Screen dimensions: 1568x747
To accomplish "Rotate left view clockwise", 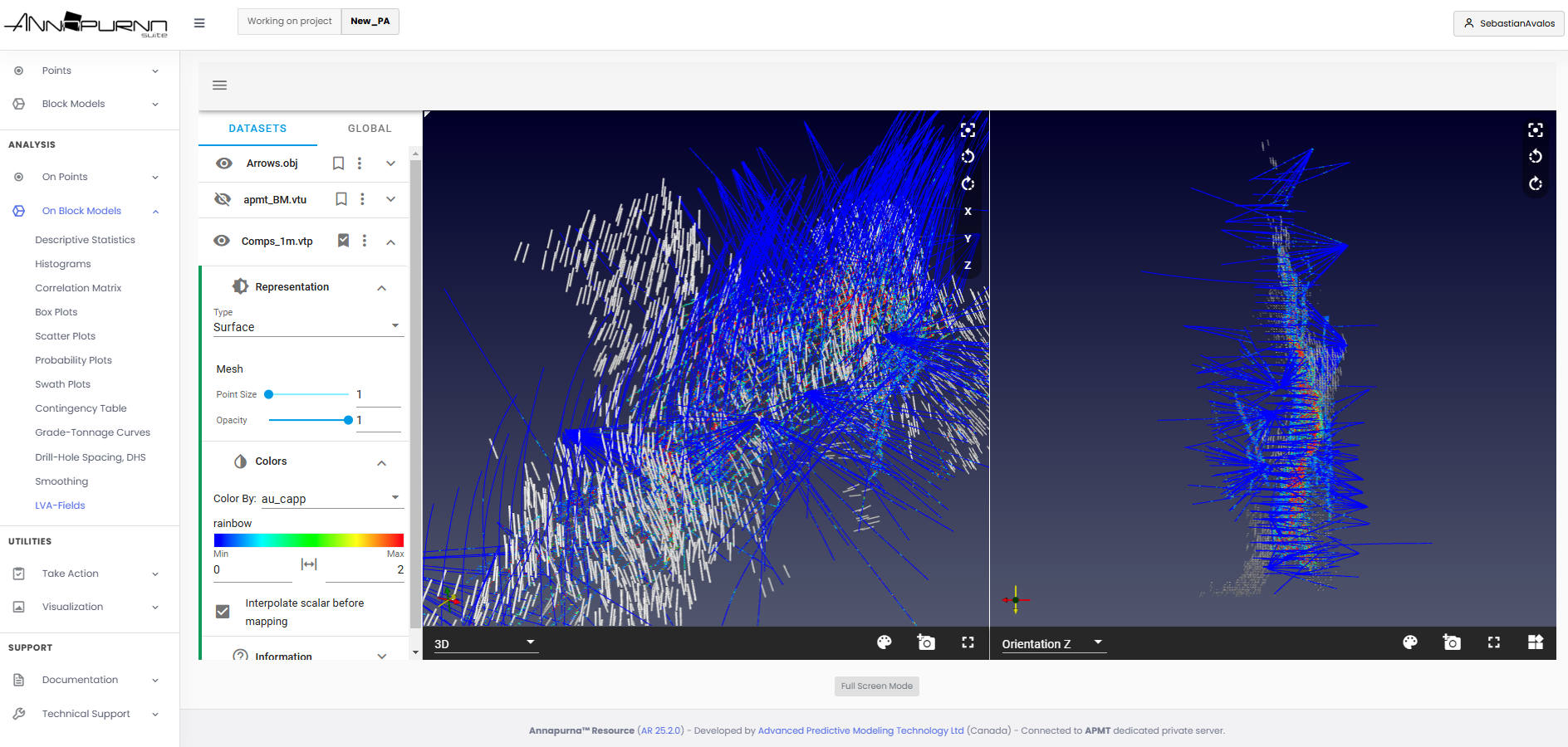I will [x=968, y=183].
